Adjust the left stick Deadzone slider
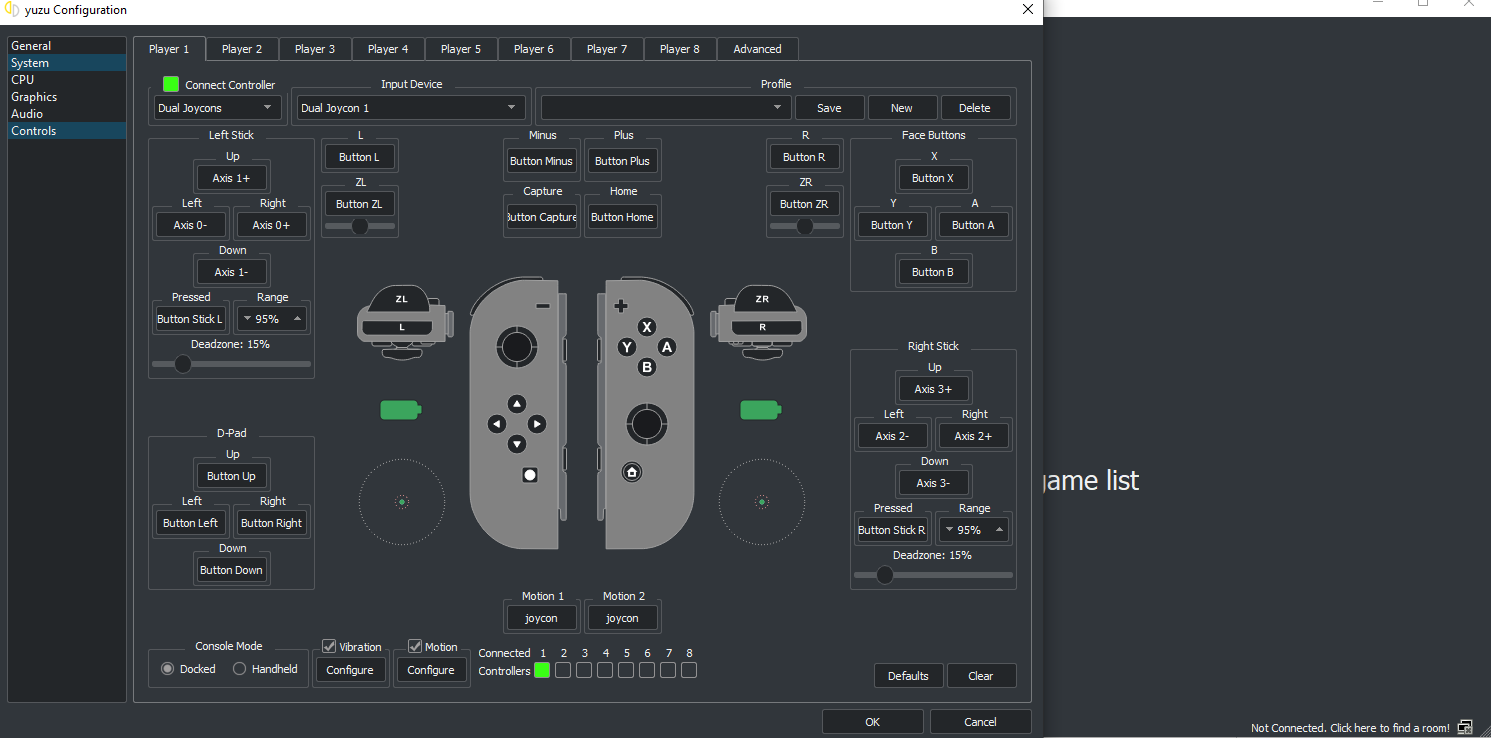 183,364
